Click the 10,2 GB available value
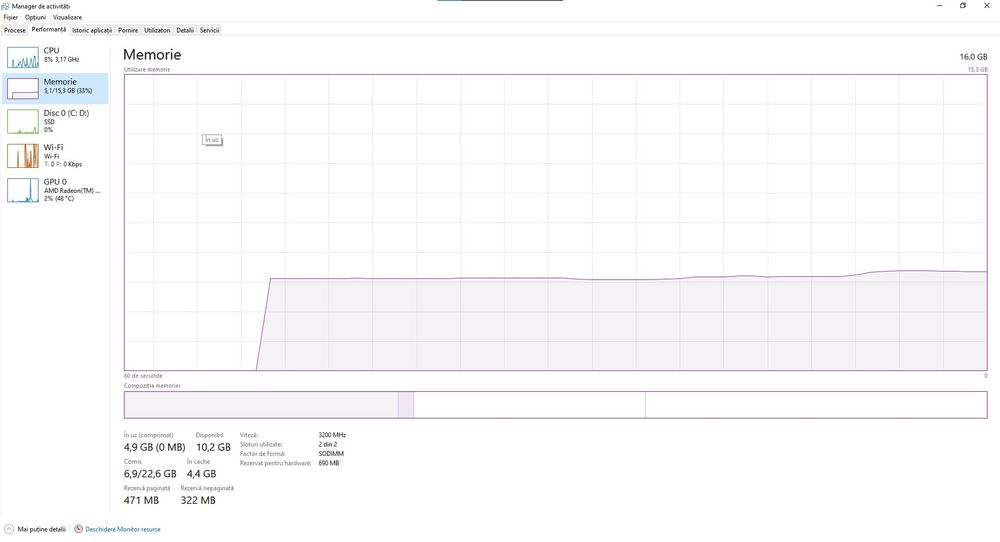 213,447
